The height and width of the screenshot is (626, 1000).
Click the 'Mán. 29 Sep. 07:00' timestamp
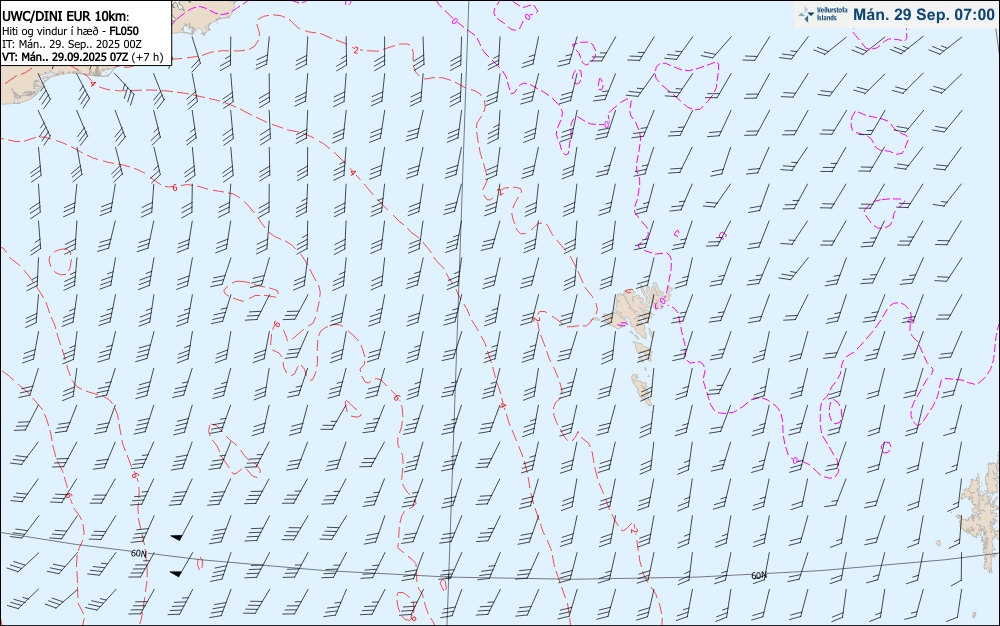(923, 15)
